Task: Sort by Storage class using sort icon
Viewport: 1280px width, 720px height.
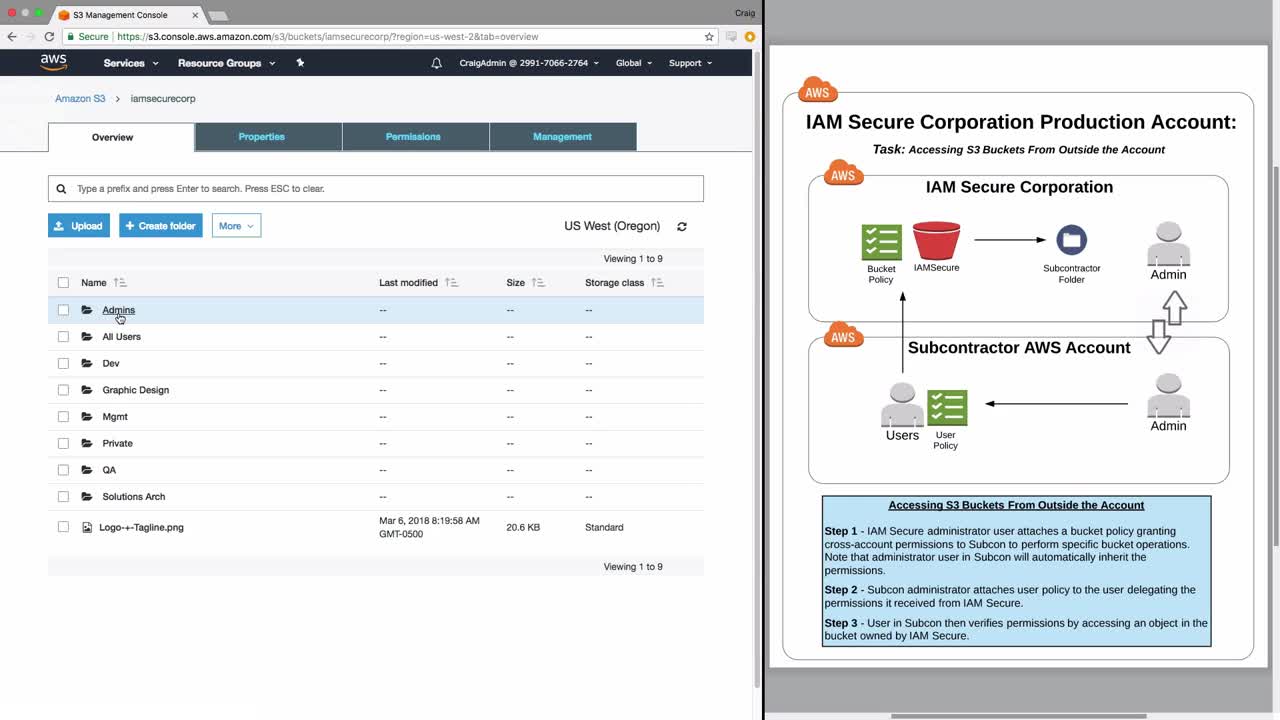Action: [x=657, y=283]
